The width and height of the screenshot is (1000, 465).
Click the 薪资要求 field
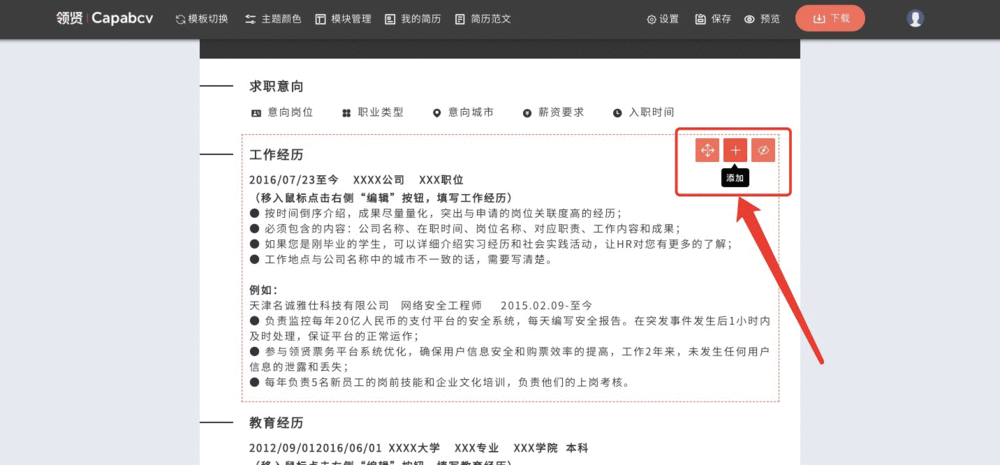(554, 112)
